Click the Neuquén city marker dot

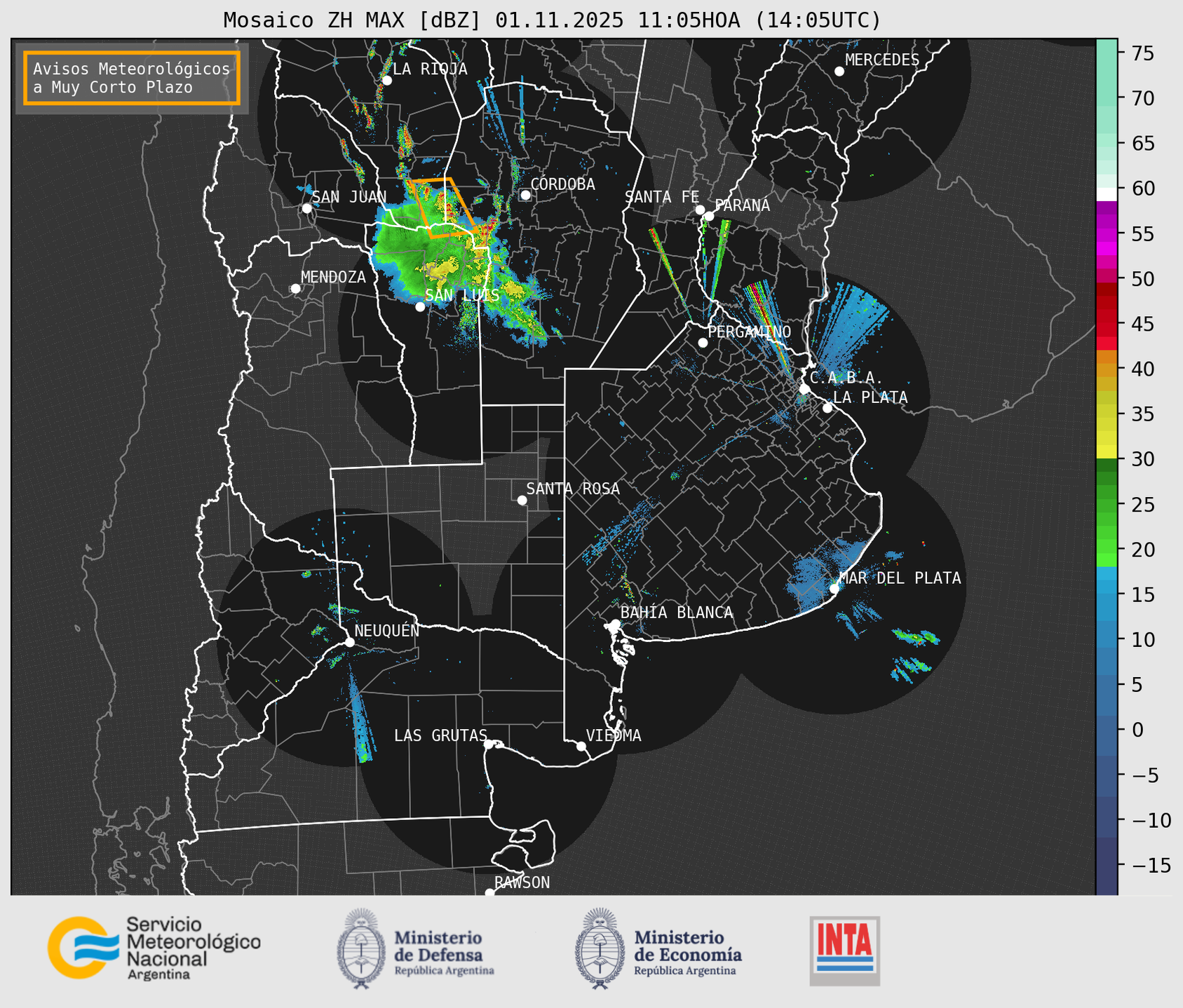tap(349, 642)
